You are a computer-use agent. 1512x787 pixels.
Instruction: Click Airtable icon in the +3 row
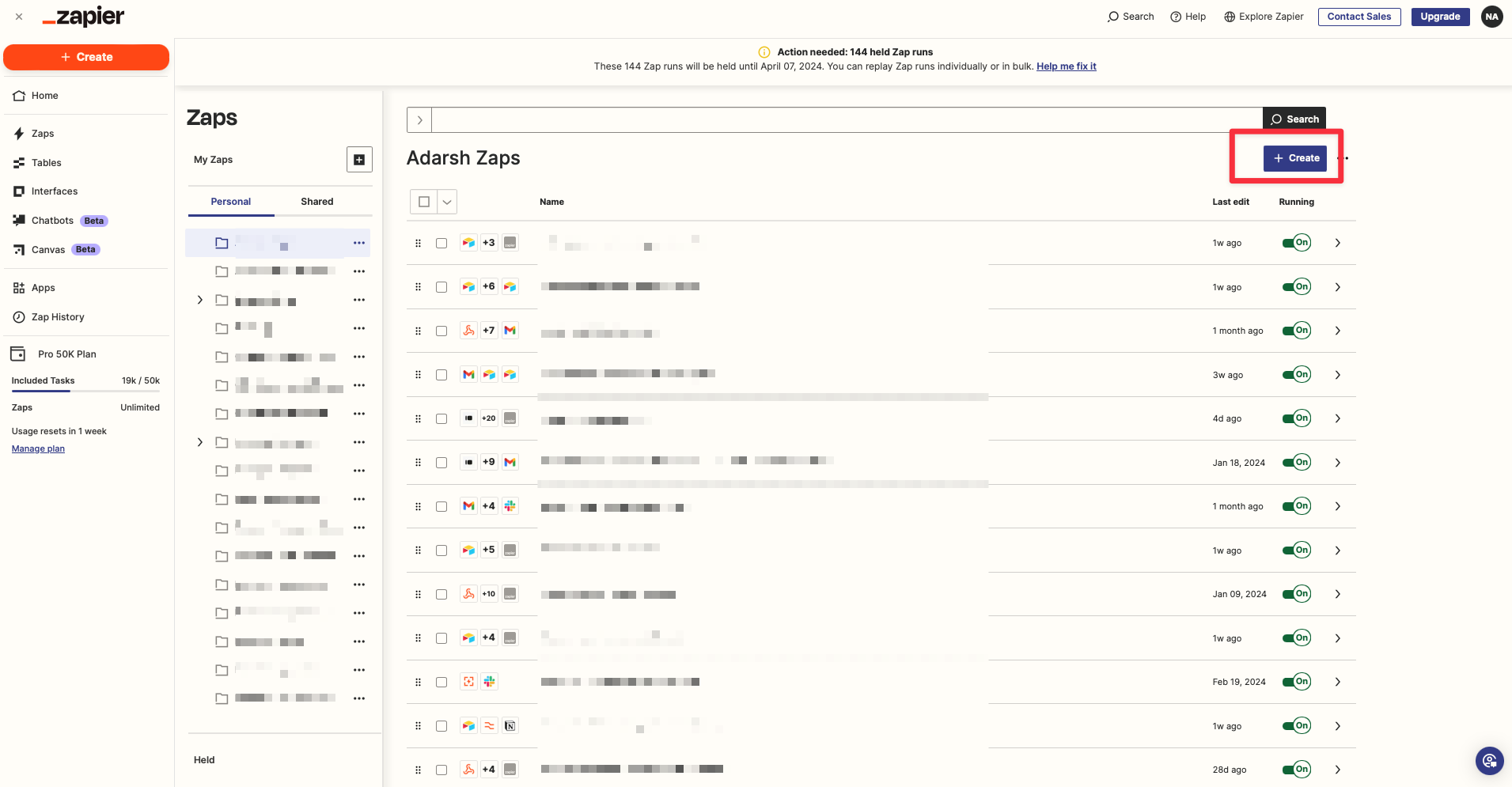(469, 243)
